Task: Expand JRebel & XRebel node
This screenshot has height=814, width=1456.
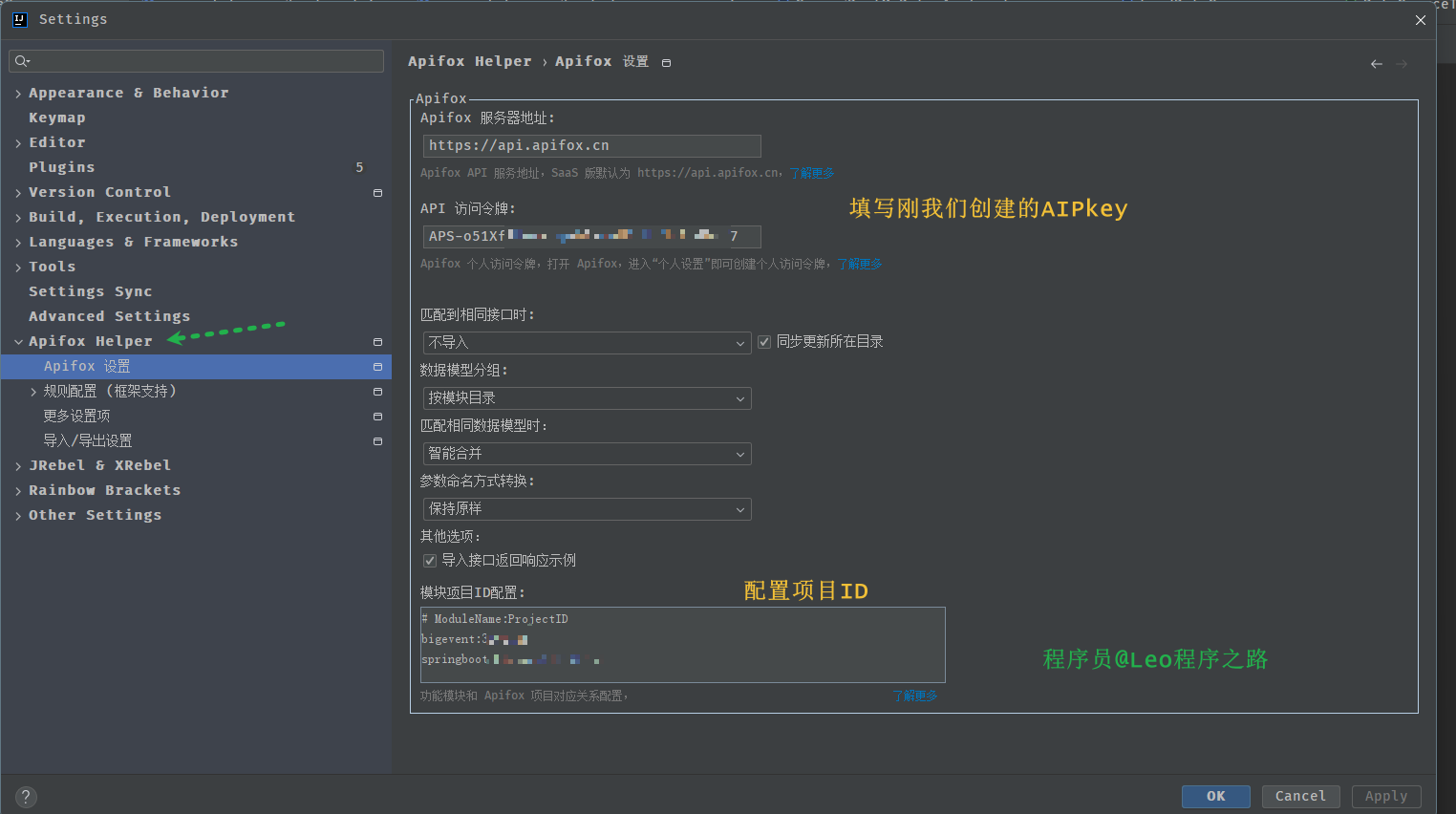Action: tap(18, 466)
